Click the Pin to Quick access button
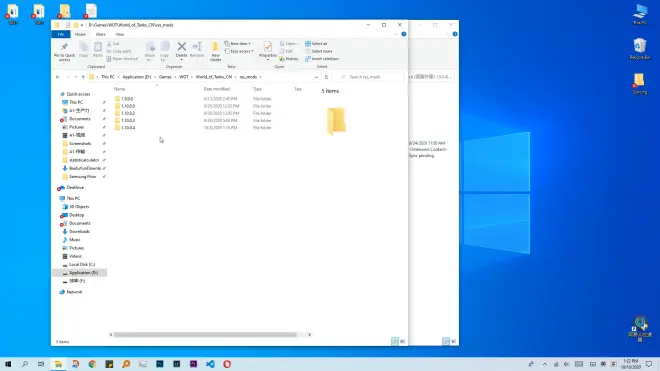This screenshot has height=371, width=660. 64,51
